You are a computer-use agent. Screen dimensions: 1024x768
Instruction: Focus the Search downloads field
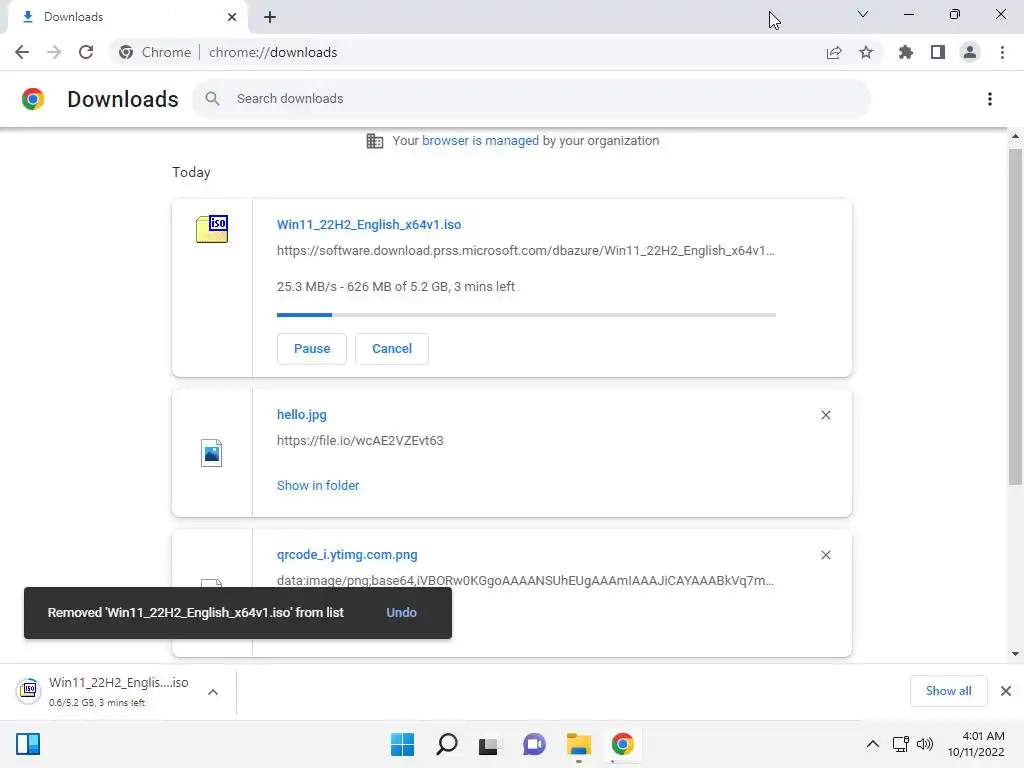coord(531,99)
